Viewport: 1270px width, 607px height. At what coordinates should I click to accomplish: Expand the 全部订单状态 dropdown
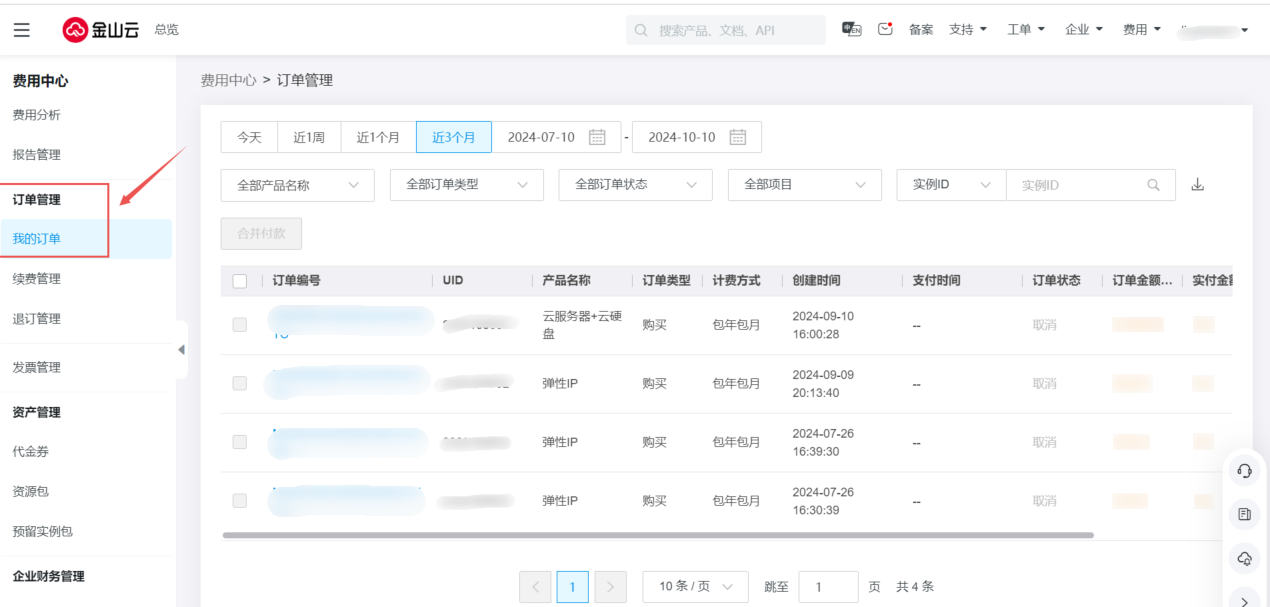pos(635,185)
